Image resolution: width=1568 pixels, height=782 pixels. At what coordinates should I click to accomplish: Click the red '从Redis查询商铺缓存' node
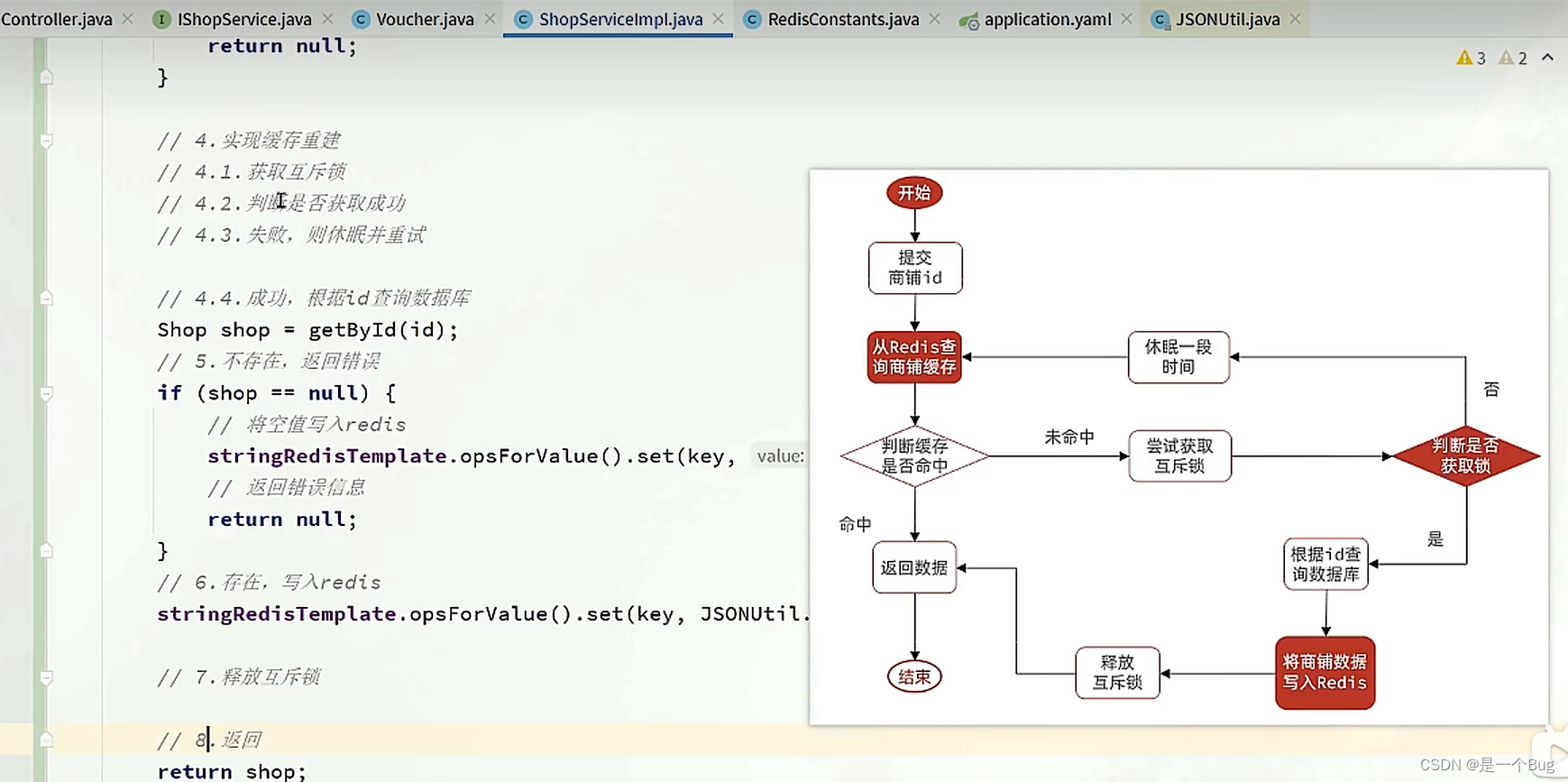click(914, 357)
